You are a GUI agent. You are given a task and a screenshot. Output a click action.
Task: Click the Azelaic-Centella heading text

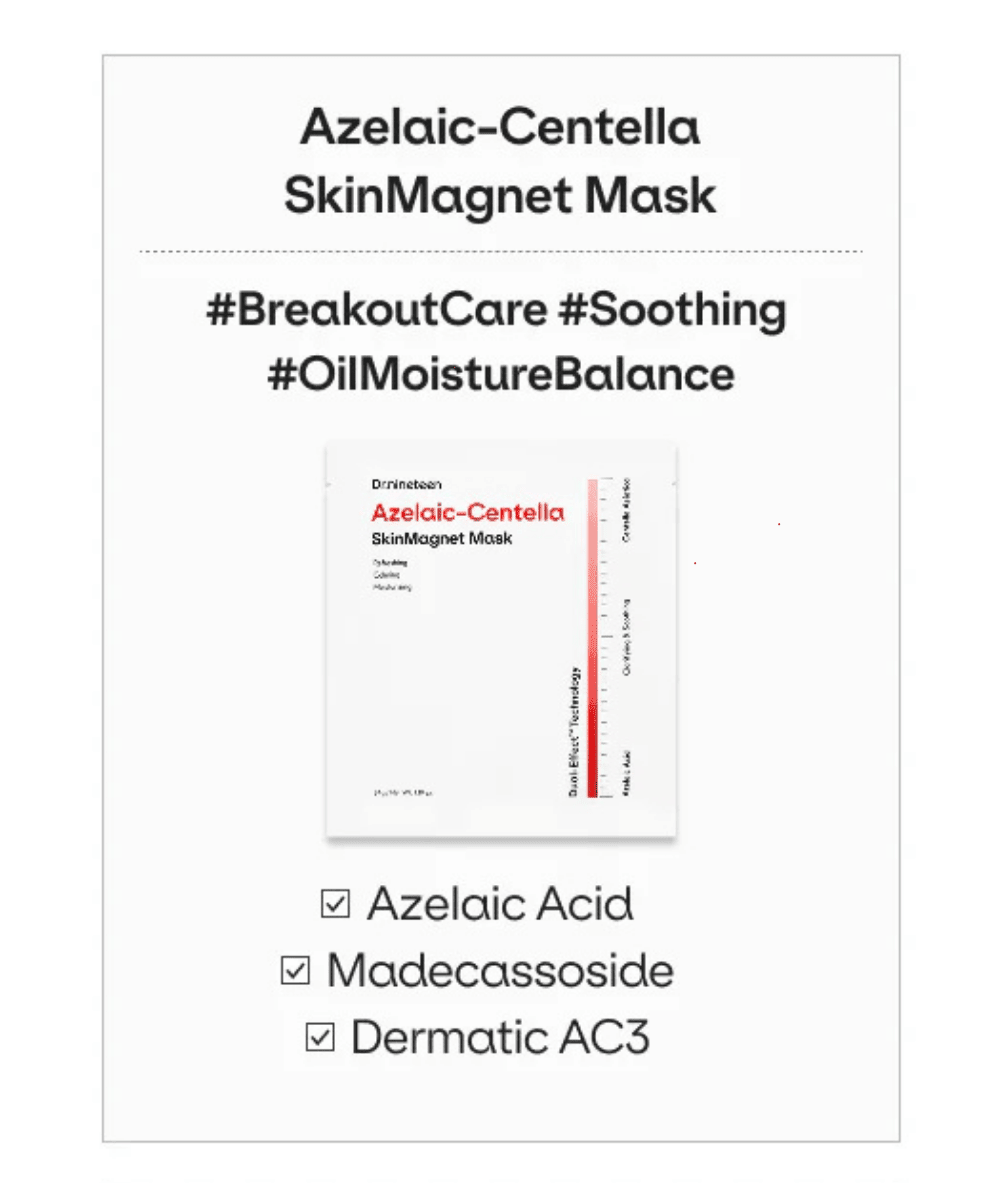[499, 130]
